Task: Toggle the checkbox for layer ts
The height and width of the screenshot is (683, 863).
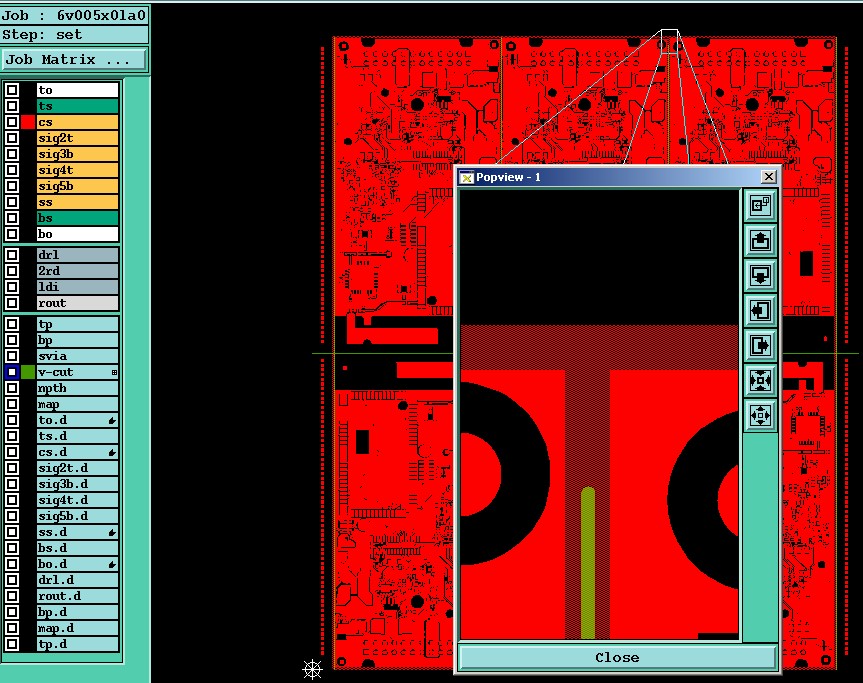Action: tap(12, 106)
